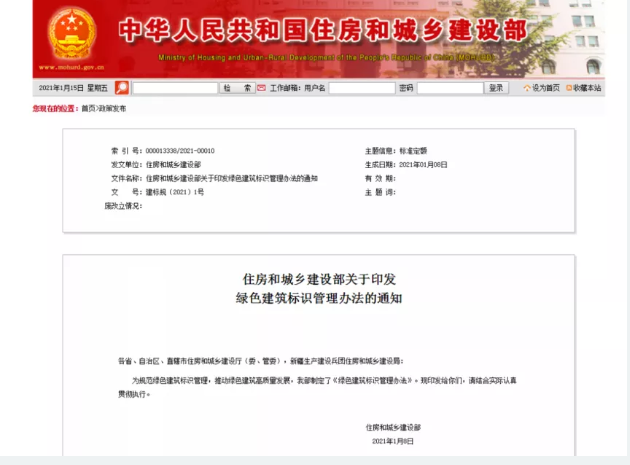
Task: Click the title line 住房和城乡建设部关于印发
Action: click(319, 279)
